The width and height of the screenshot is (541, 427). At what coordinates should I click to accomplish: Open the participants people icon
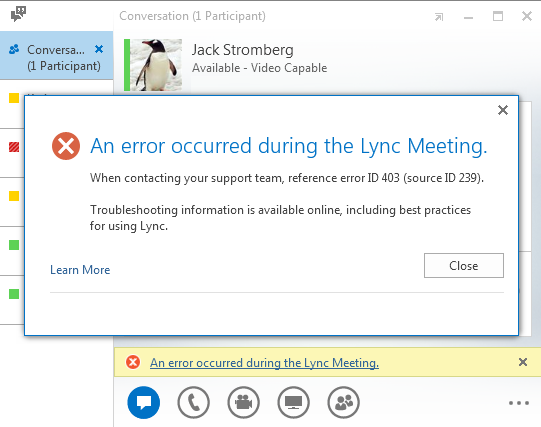(343, 402)
